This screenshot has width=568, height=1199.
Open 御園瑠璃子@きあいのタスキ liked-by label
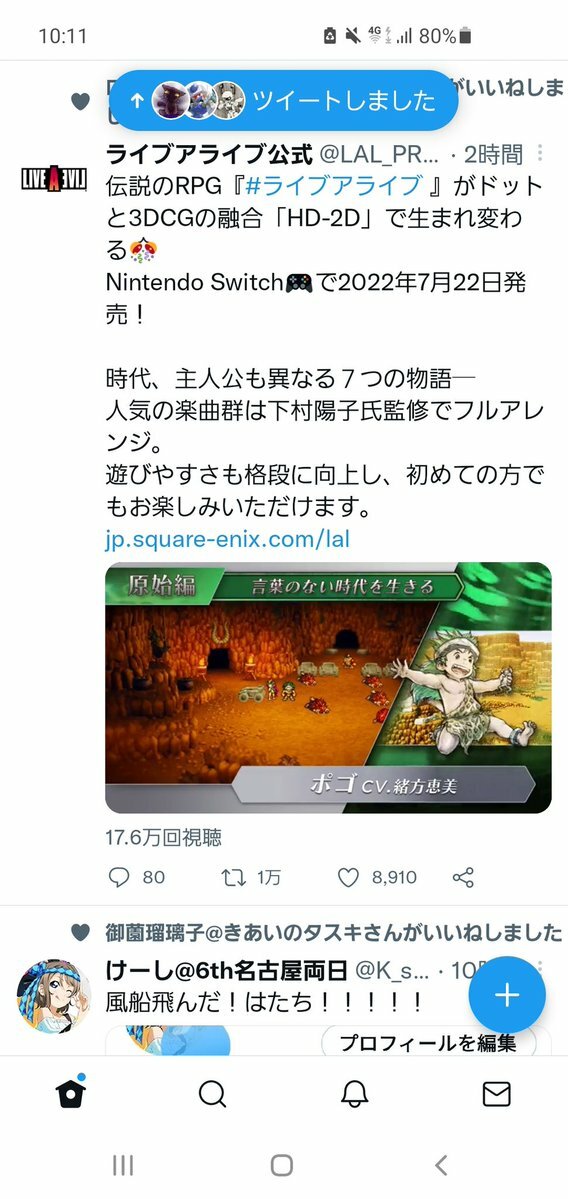point(333,932)
